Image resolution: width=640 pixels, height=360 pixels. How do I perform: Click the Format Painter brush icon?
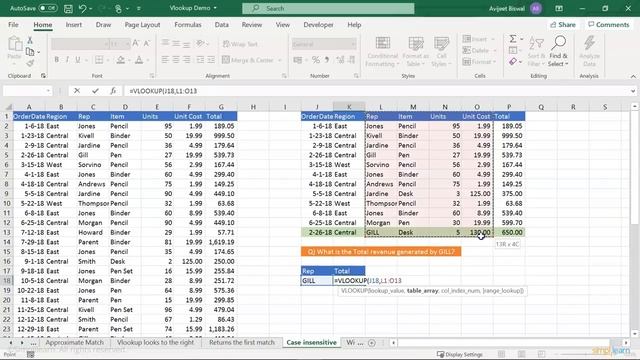[x=30, y=63]
